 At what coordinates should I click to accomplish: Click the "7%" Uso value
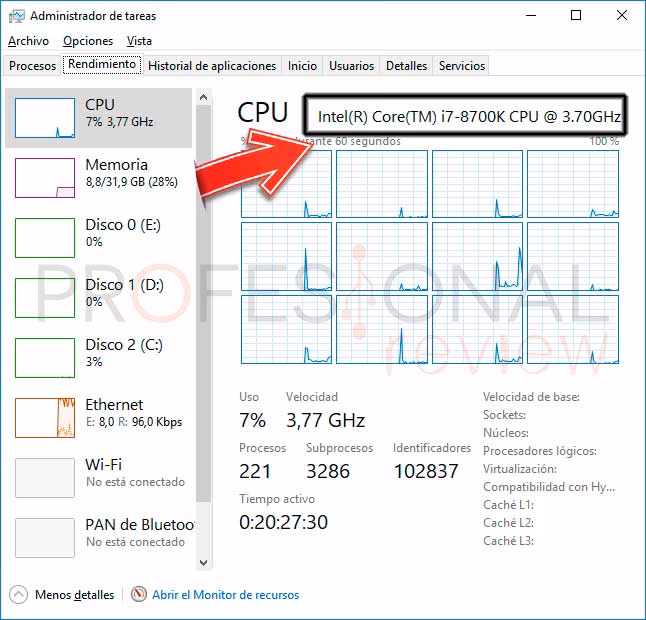252,421
